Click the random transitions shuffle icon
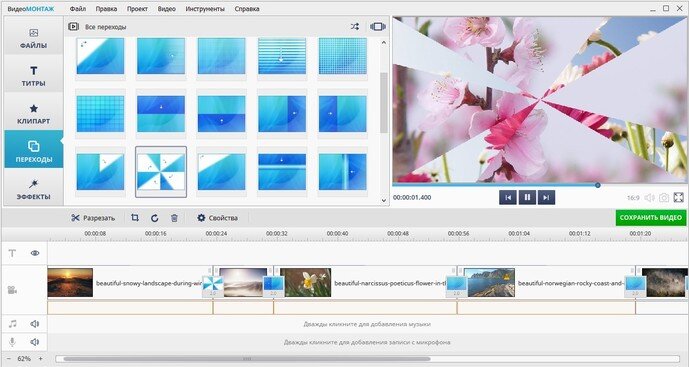The height and width of the screenshot is (367, 689). [355, 27]
